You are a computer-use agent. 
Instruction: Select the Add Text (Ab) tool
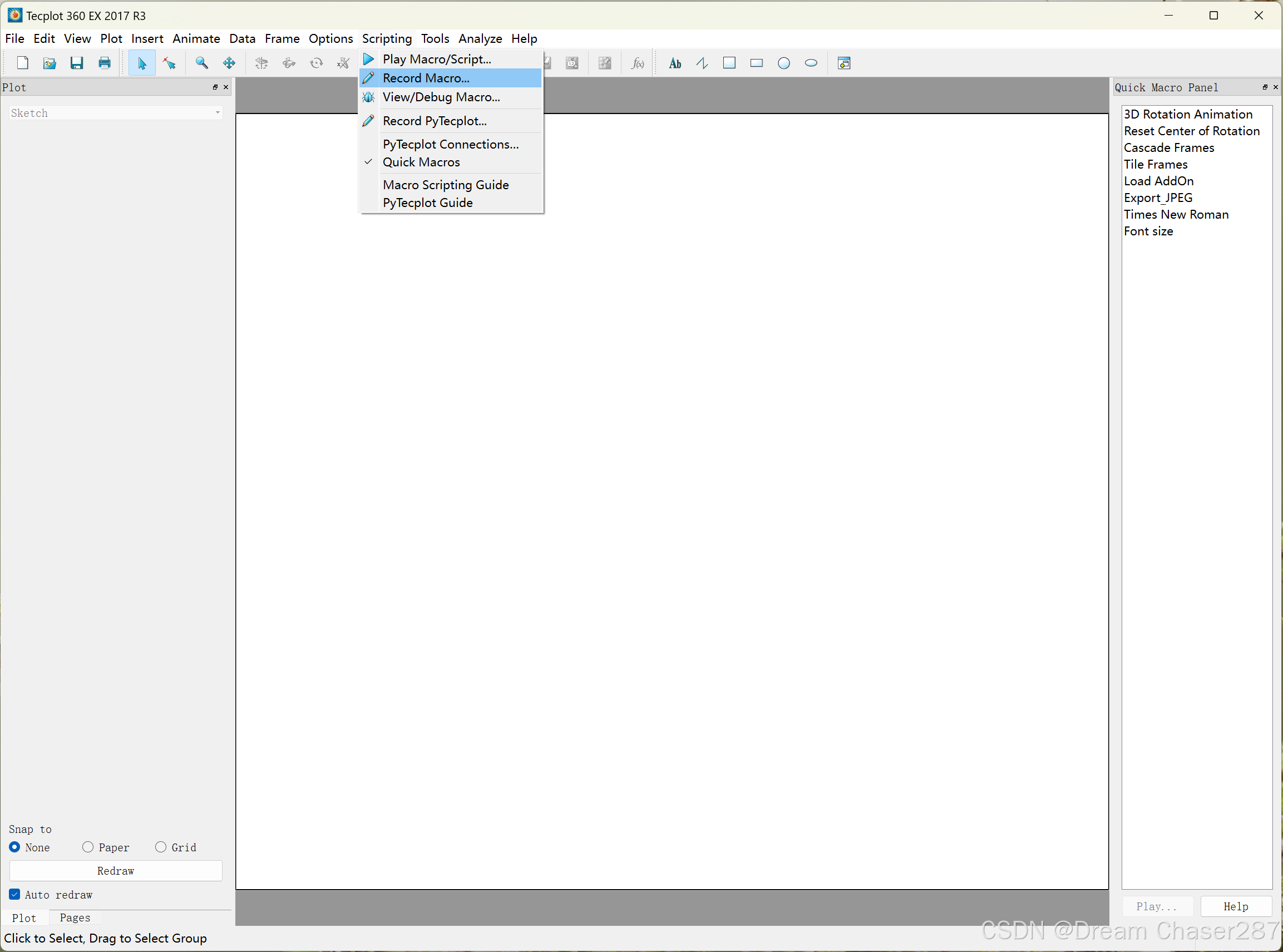point(675,63)
